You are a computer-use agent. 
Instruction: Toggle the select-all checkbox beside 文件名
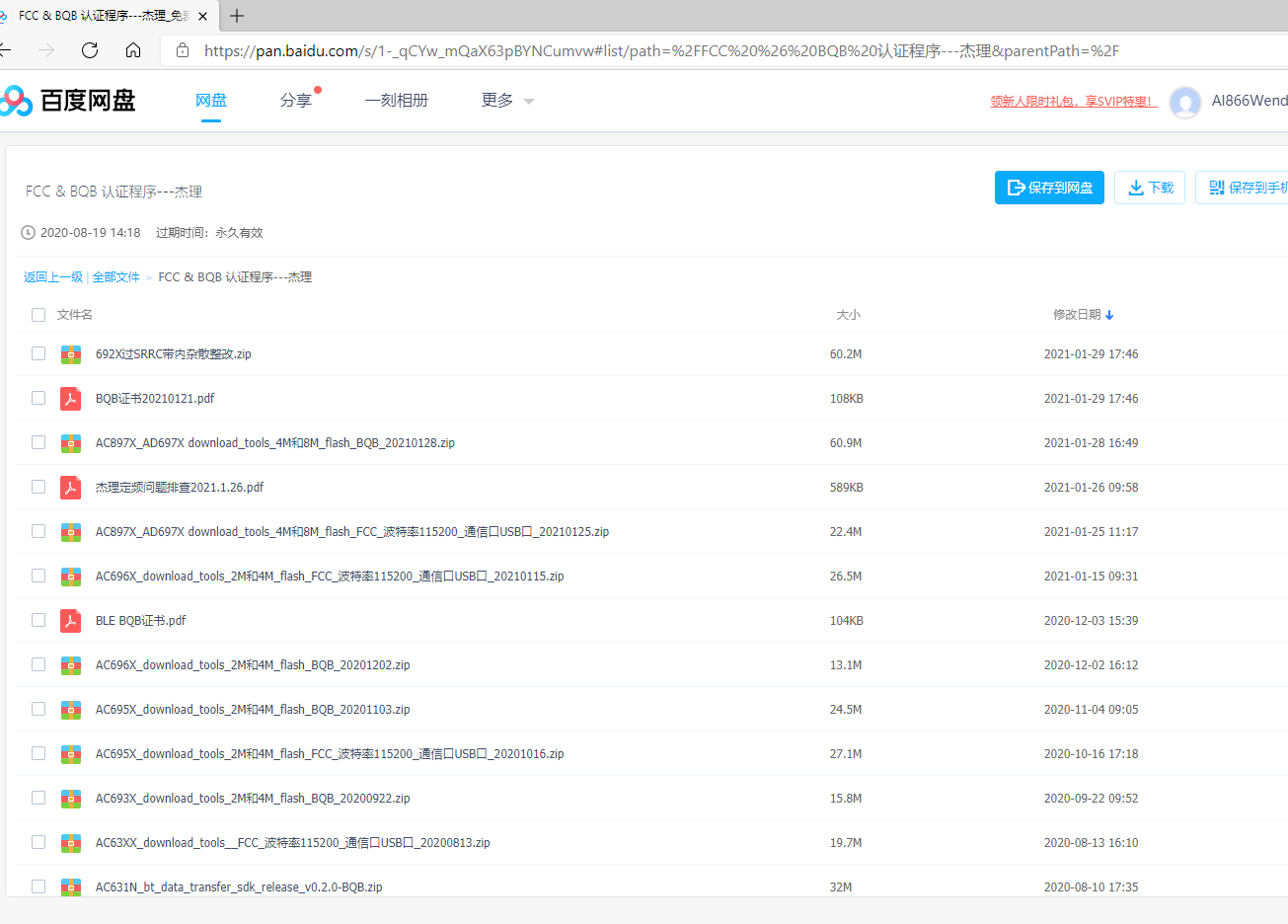point(38,315)
